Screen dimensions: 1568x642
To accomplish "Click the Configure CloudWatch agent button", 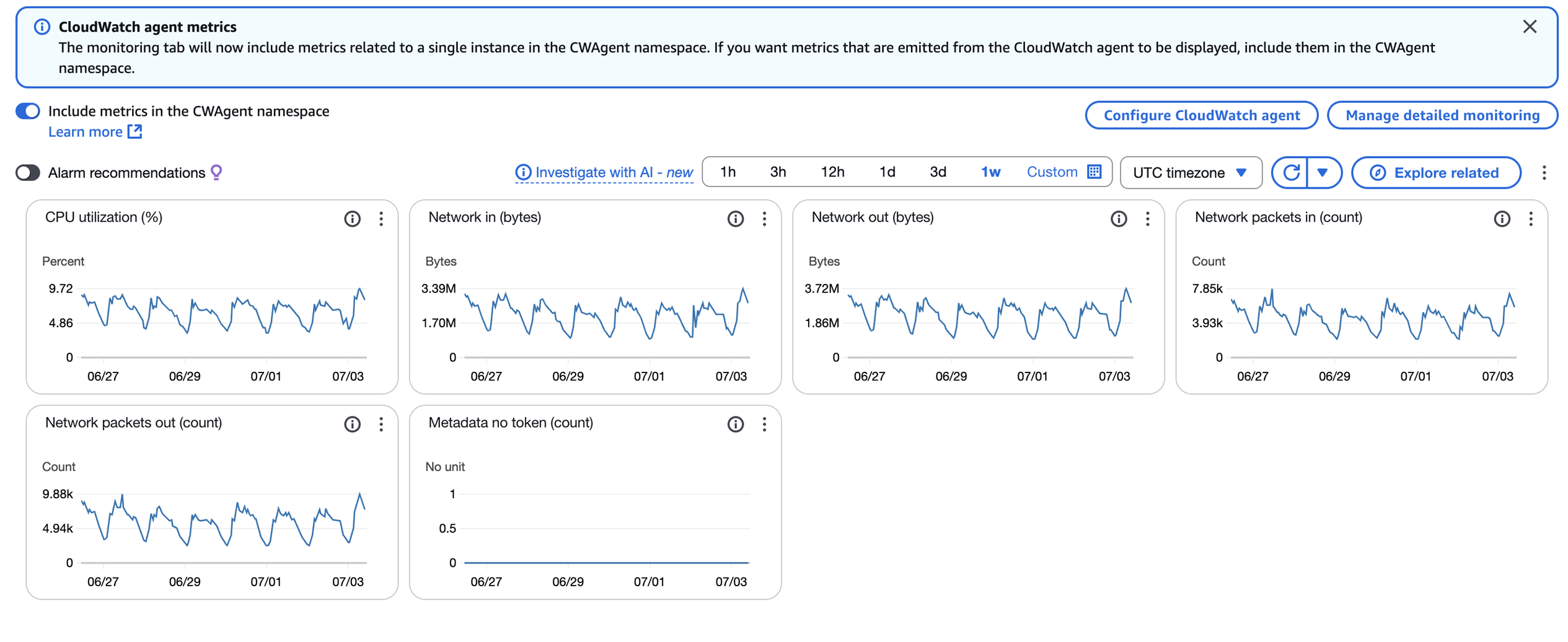I will click(x=1201, y=116).
